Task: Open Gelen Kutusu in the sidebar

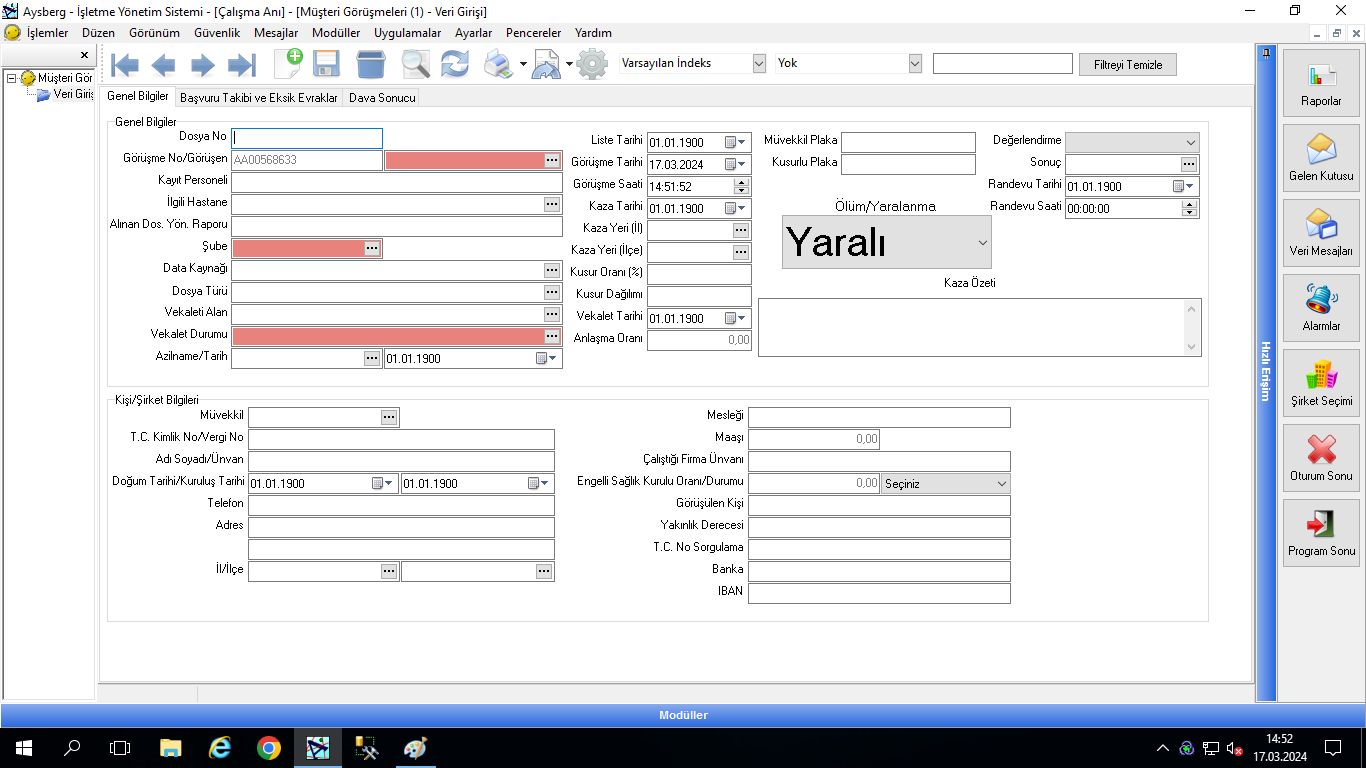Action: click(x=1321, y=157)
